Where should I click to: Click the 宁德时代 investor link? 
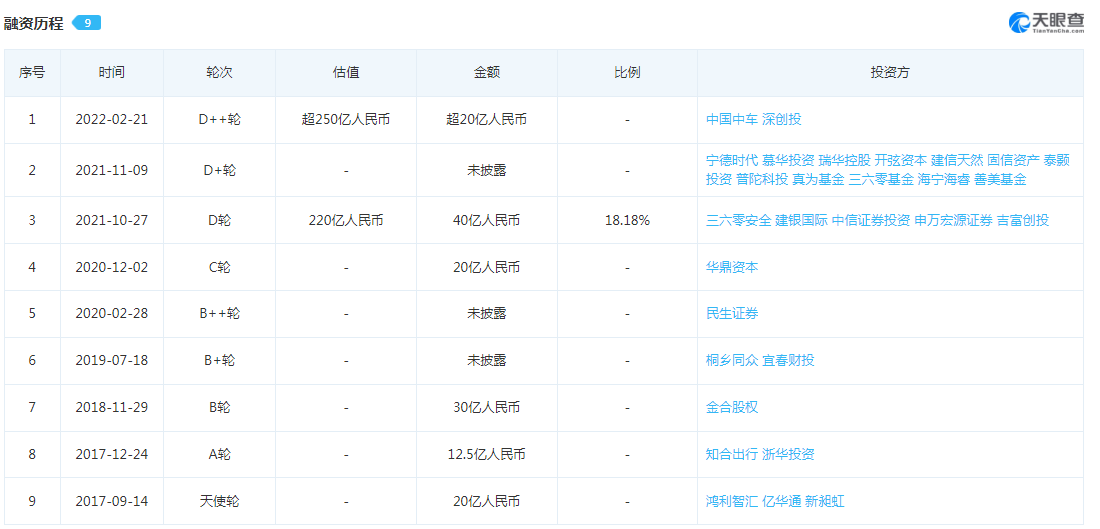click(x=732, y=161)
